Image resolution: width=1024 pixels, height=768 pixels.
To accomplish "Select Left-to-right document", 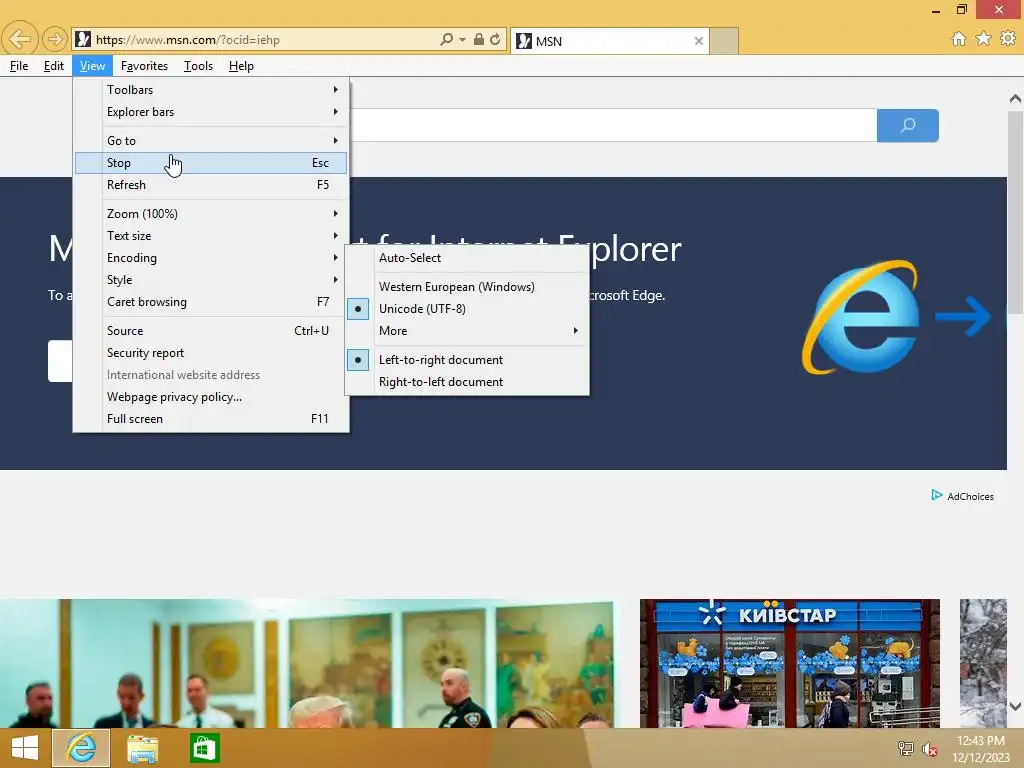I will click(x=467, y=360).
